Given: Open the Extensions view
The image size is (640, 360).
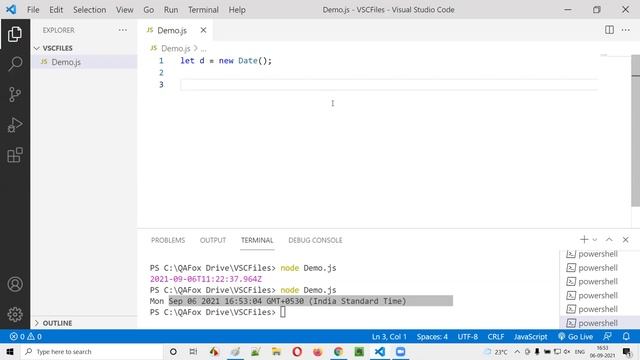Looking at the screenshot, I should tap(15, 155).
